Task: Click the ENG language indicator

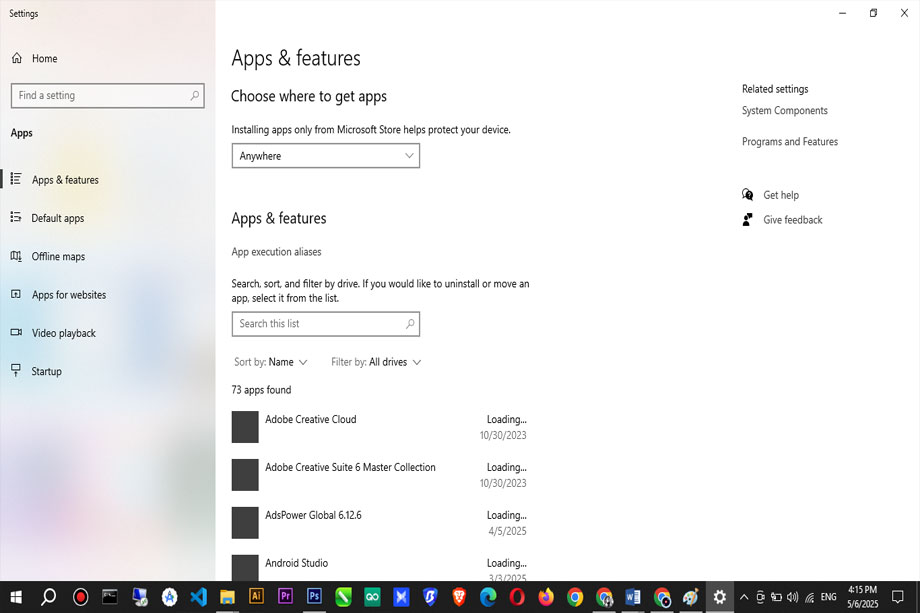Action: click(828, 597)
